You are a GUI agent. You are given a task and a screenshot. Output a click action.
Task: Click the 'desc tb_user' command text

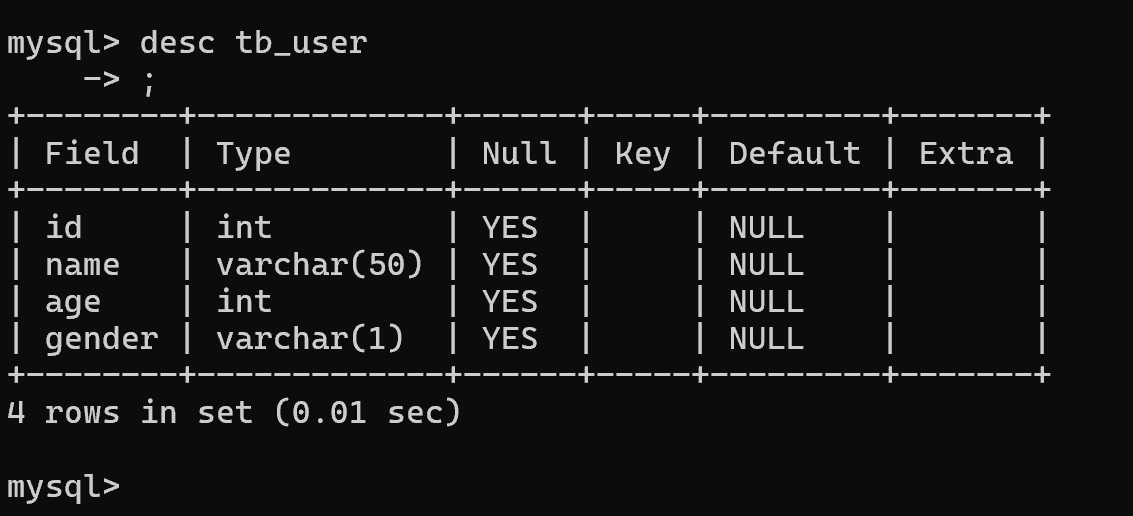[253, 43]
